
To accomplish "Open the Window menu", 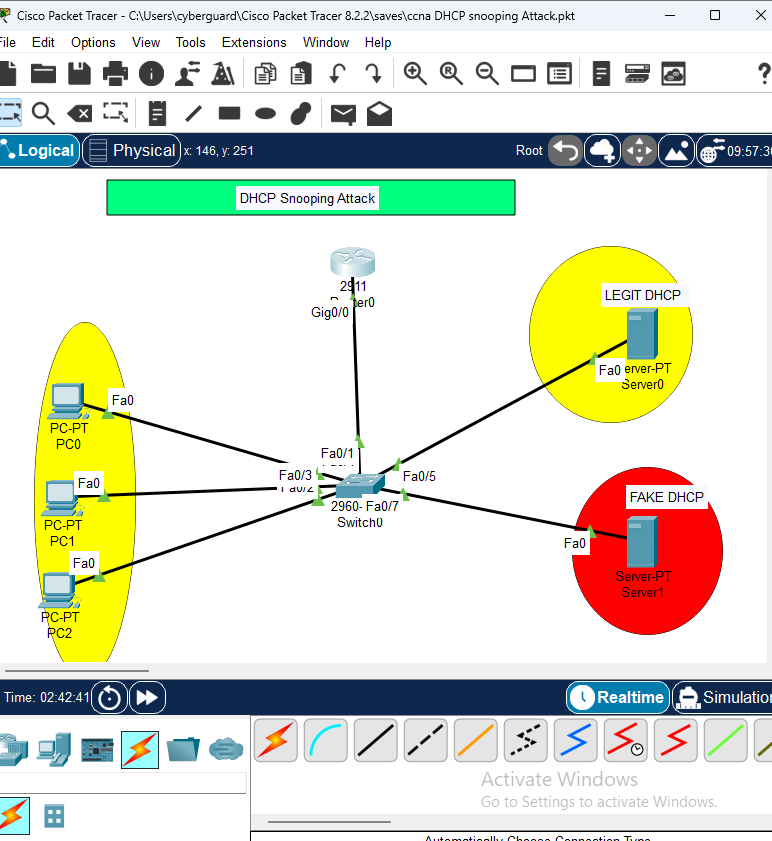I will point(326,42).
